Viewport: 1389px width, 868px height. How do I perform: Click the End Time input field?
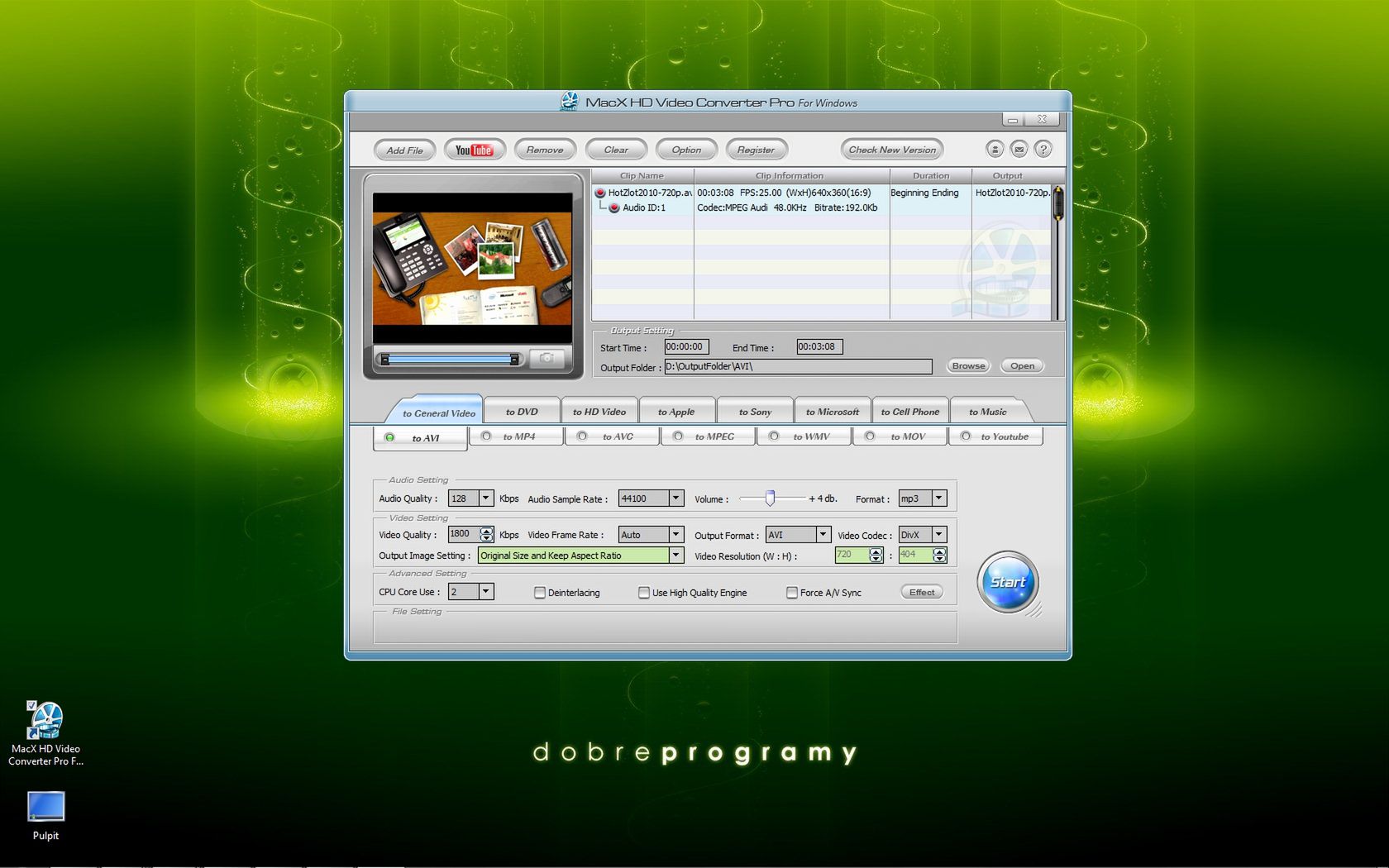[x=819, y=347]
